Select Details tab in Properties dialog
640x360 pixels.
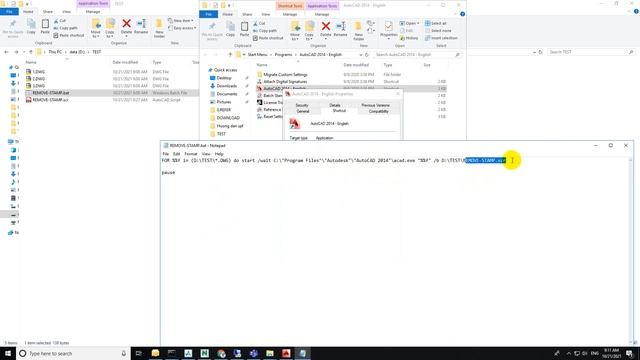pyautogui.click(x=335, y=105)
